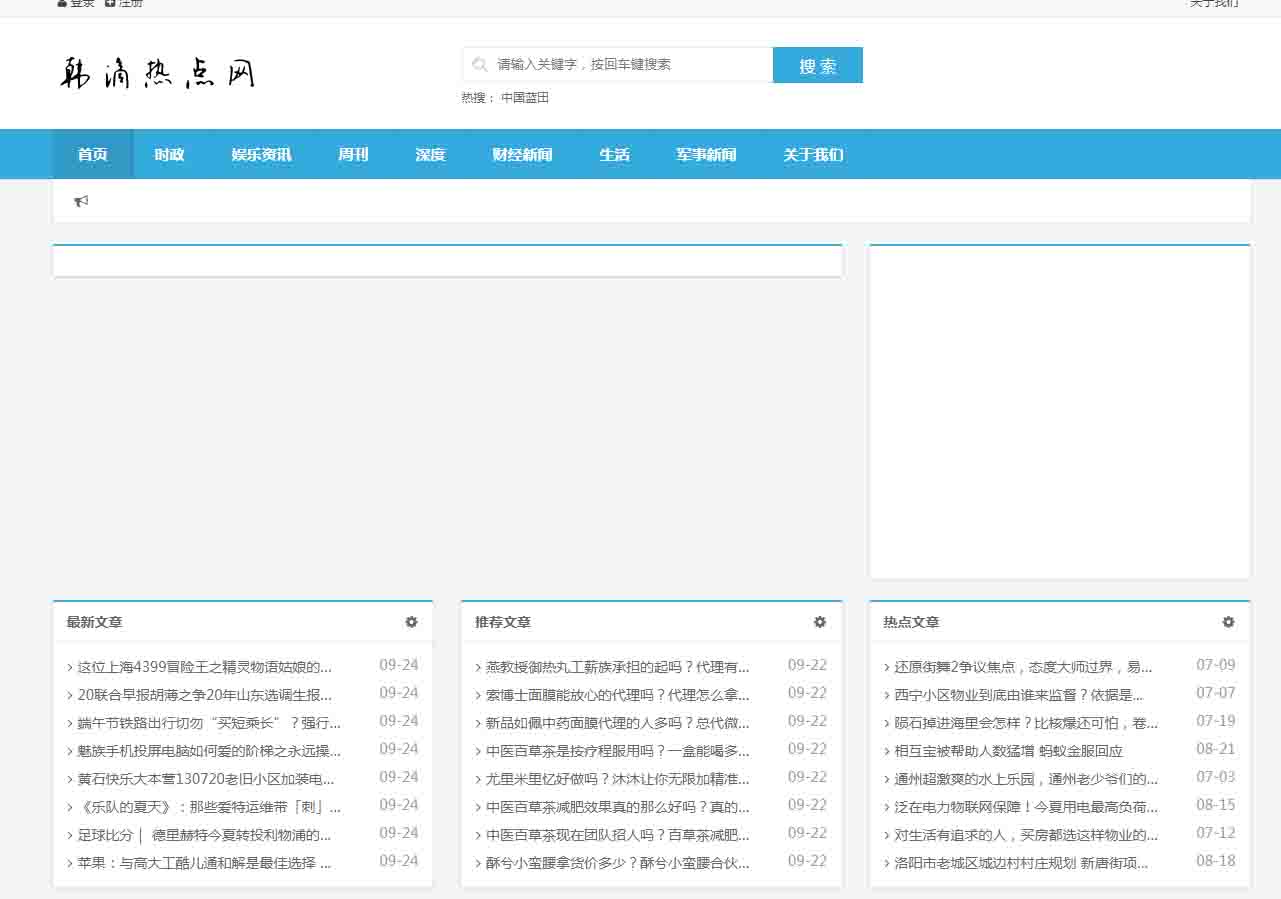
Task: Click the site logo at top left
Action: pos(157,73)
